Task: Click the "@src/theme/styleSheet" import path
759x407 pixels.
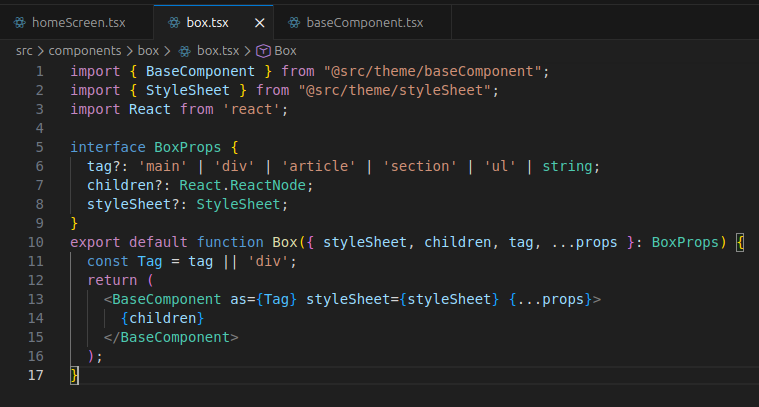Action: click(x=398, y=90)
